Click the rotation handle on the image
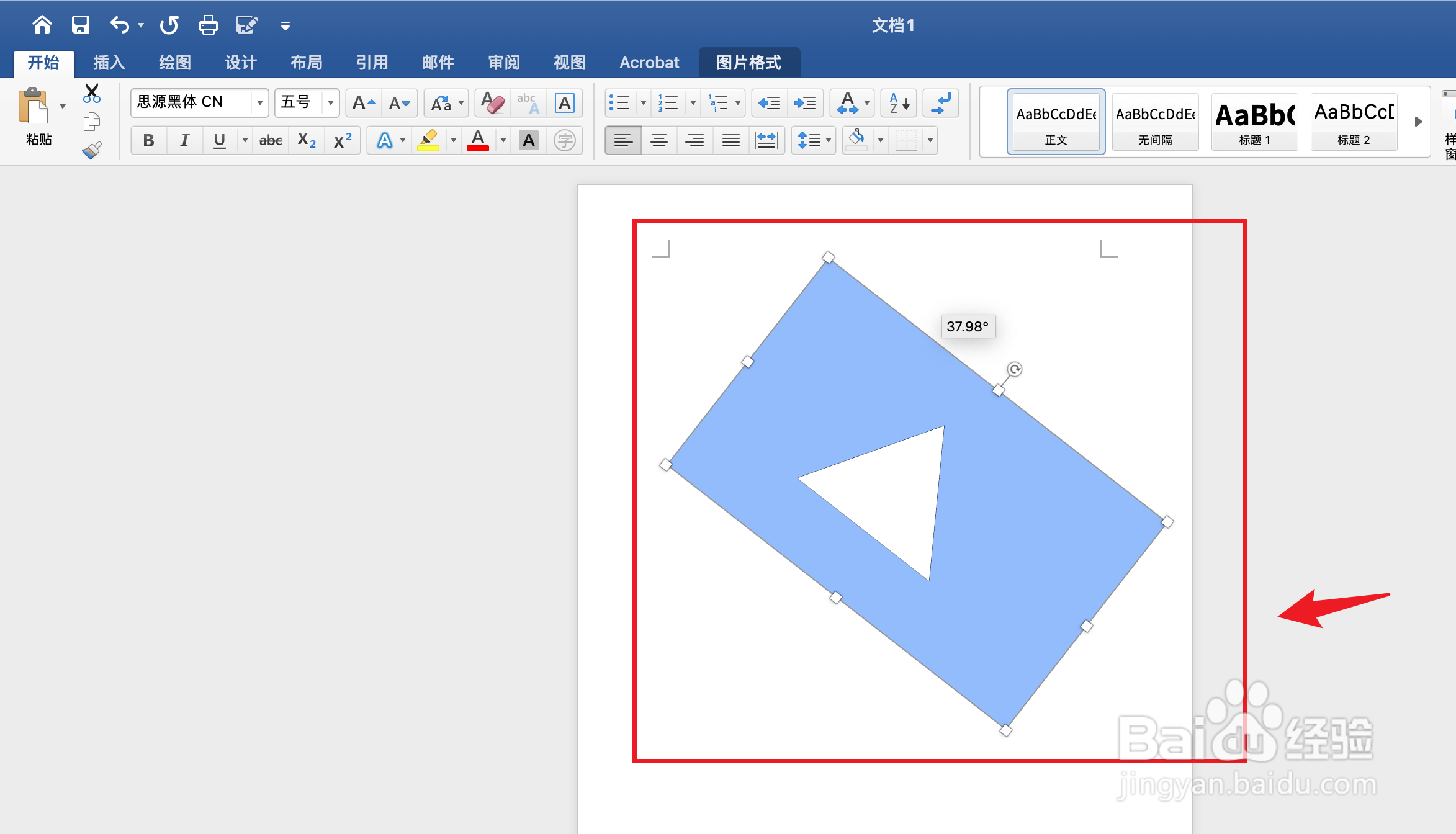The image size is (1456, 834). pyautogui.click(x=1014, y=370)
